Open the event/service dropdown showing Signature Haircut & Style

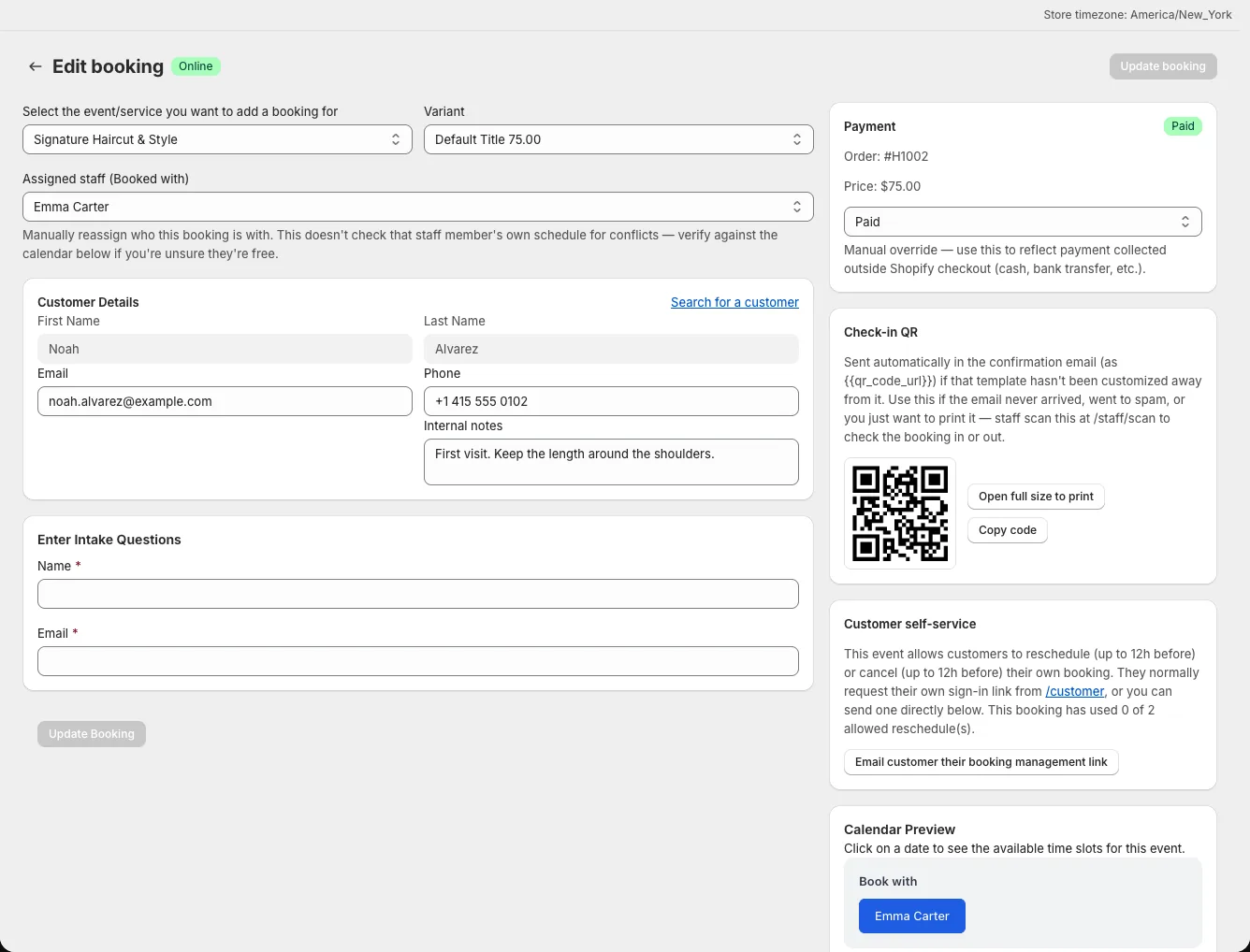(x=217, y=139)
